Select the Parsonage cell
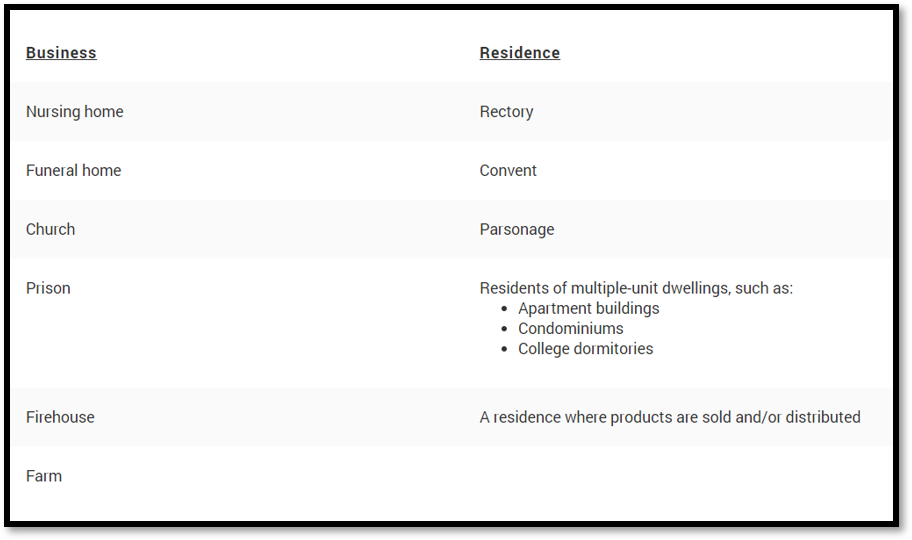The width and height of the screenshot is (912, 540). point(516,230)
